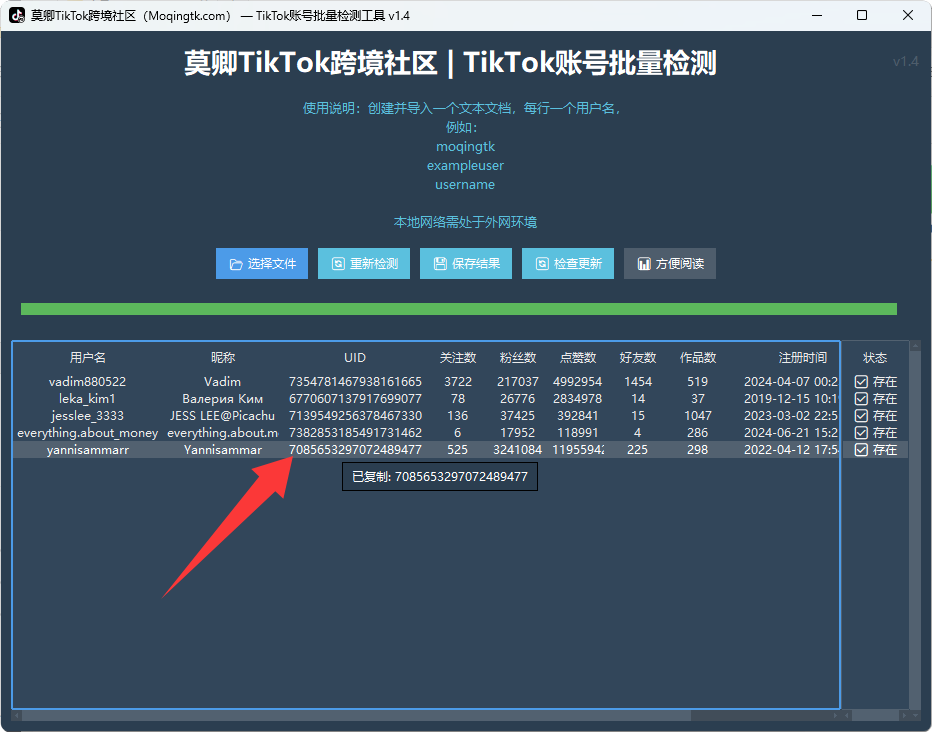Click UID 7354781467938161665 to copy it
This screenshot has width=932, height=732.
tap(355, 382)
